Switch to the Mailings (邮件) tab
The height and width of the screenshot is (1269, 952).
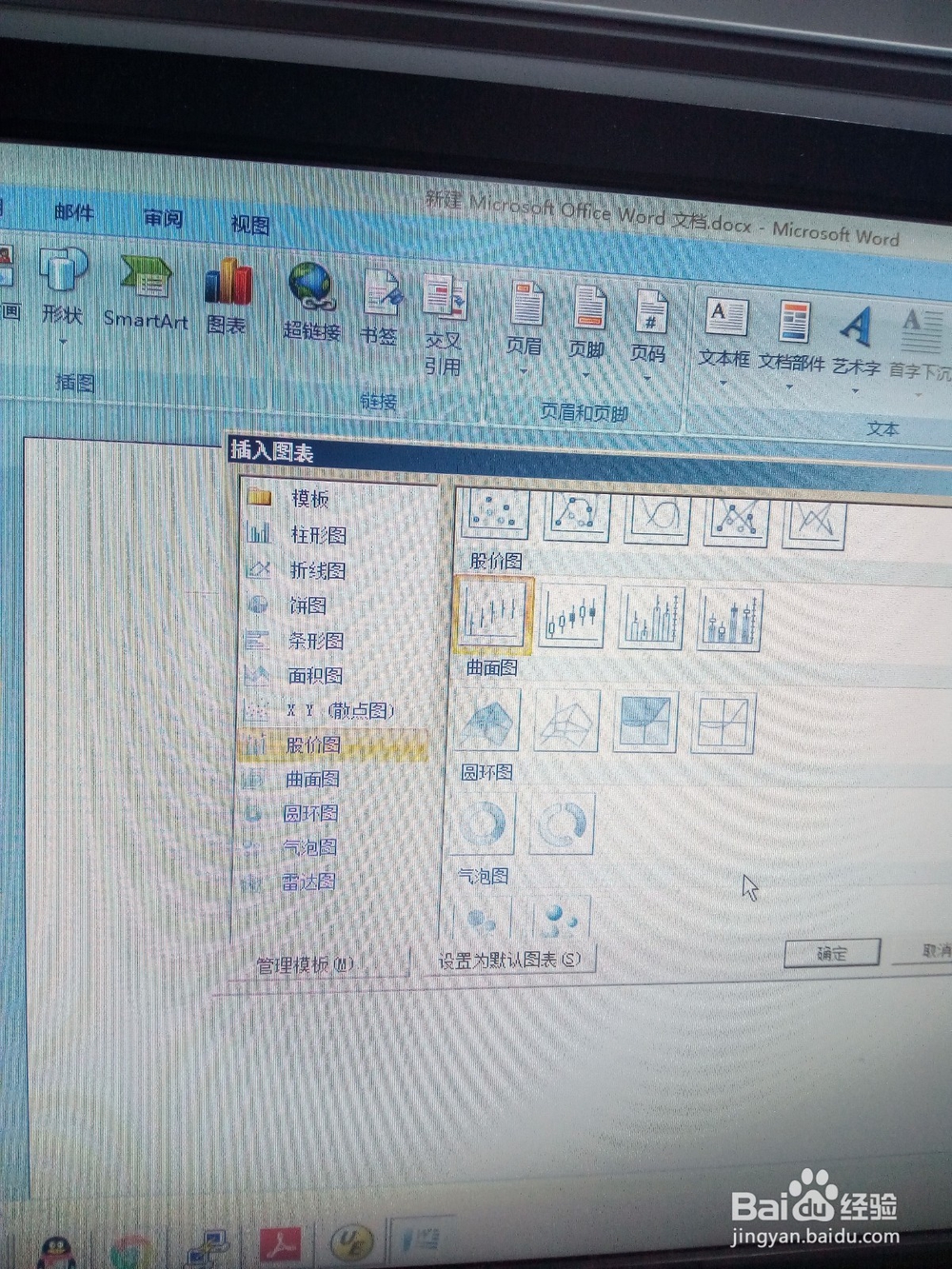(74, 212)
